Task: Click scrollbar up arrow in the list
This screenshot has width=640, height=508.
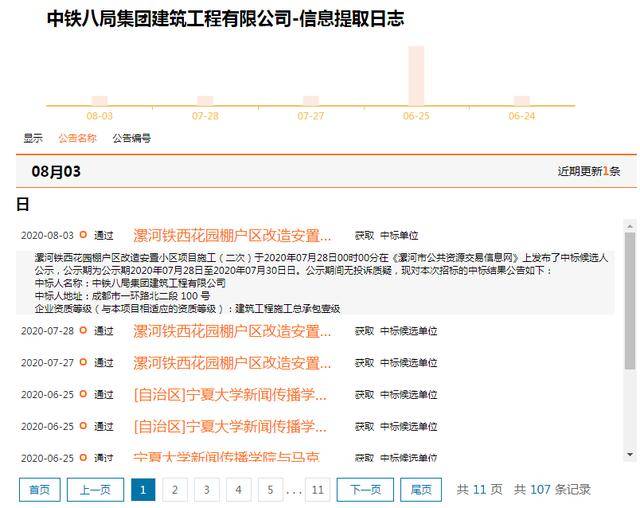Action: [630, 226]
